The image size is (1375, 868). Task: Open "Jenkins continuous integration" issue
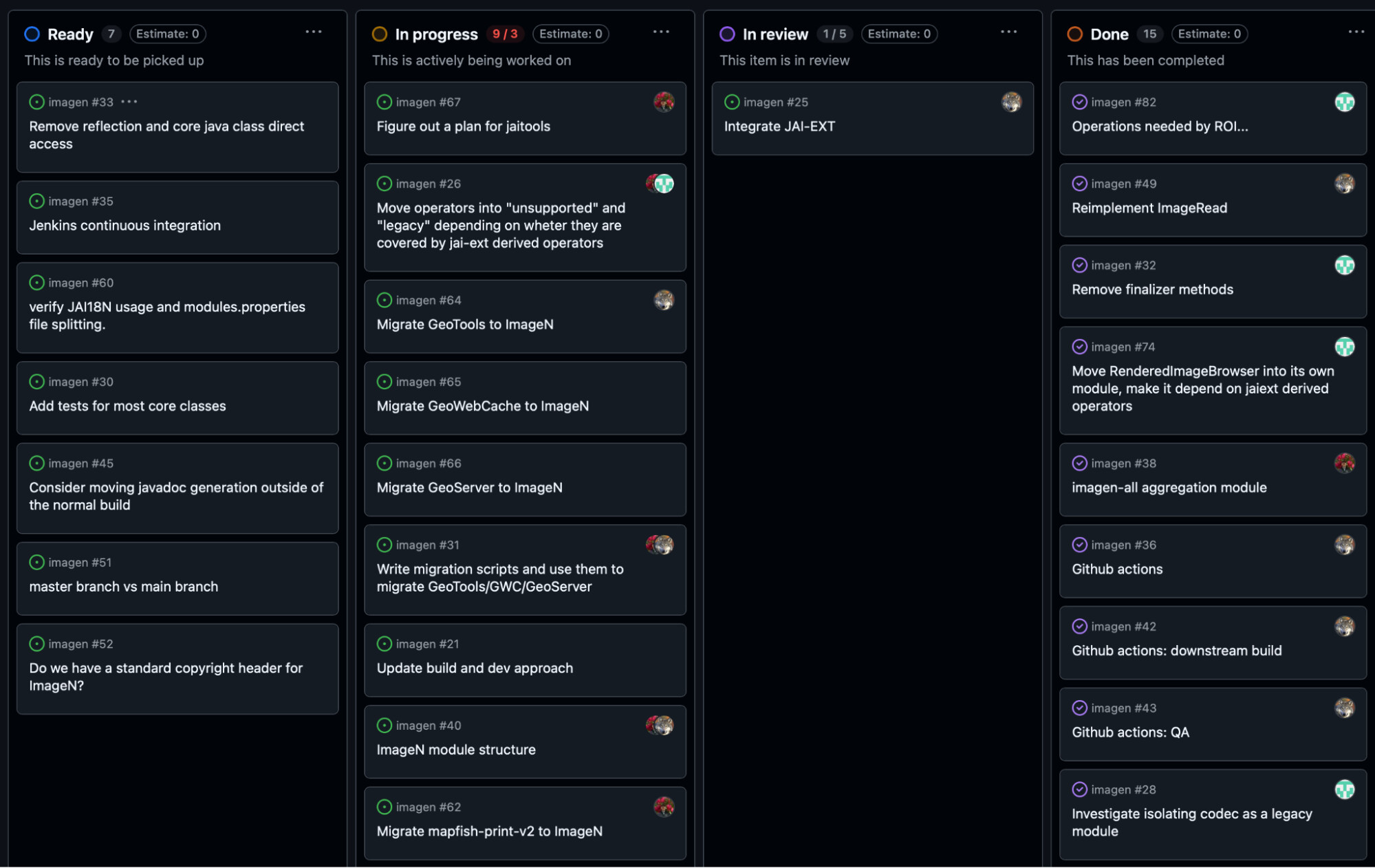click(x=124, y=226)
